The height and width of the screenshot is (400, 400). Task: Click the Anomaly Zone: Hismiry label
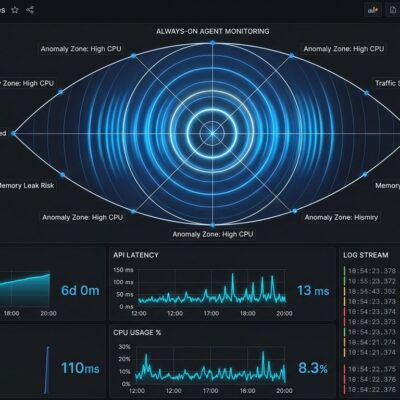[341, 217]
